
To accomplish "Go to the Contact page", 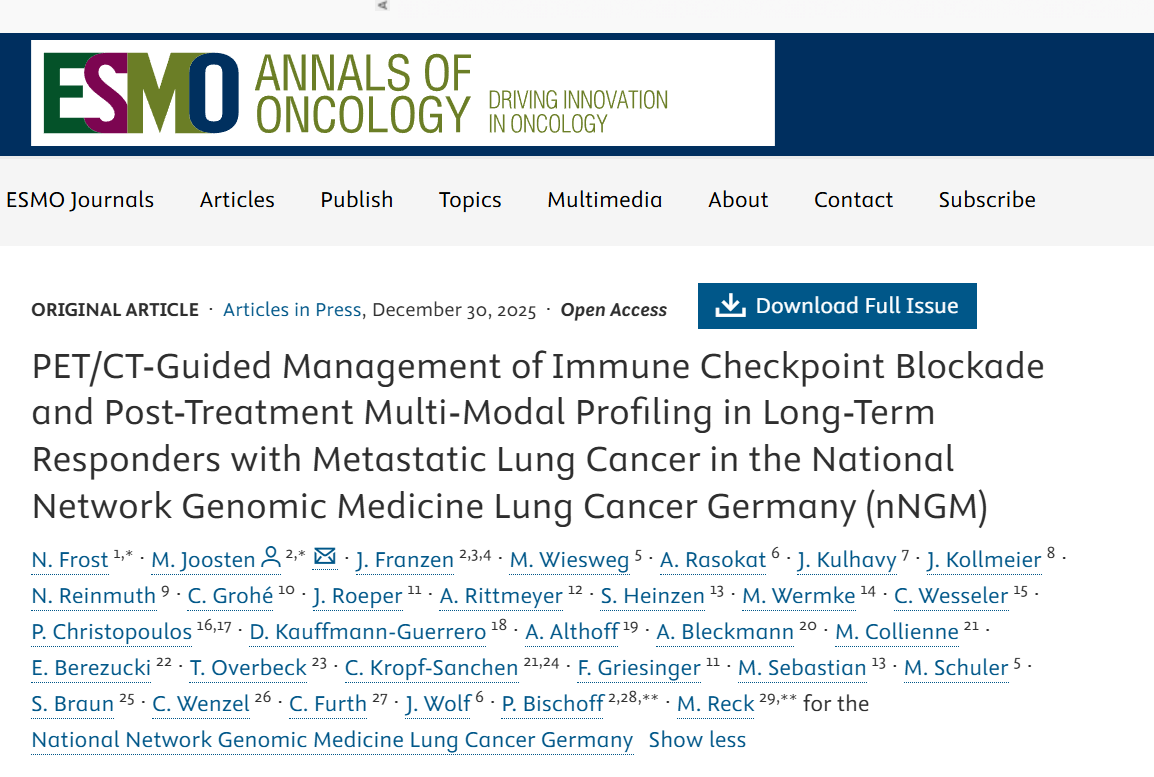I will coord(853,200).
